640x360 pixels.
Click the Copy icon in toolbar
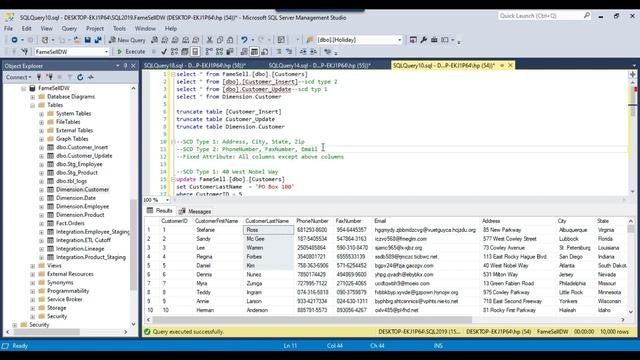[220, 40]
